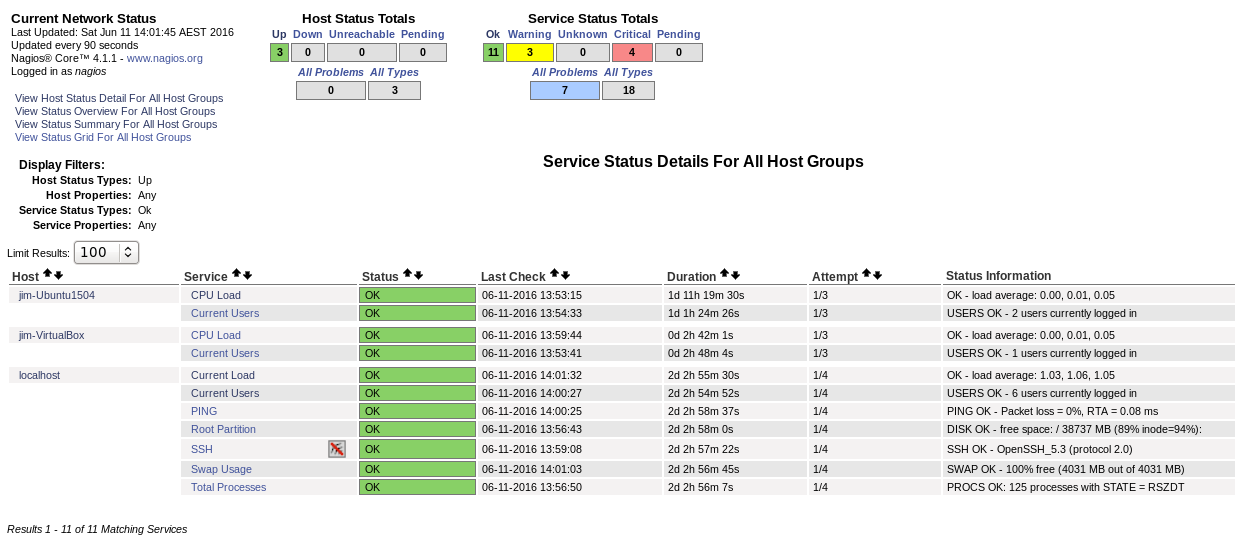1235x538 pixels.
Task: Sort Host column descending with down arrow
Action: pyautogui.click(x=58, y=275)
